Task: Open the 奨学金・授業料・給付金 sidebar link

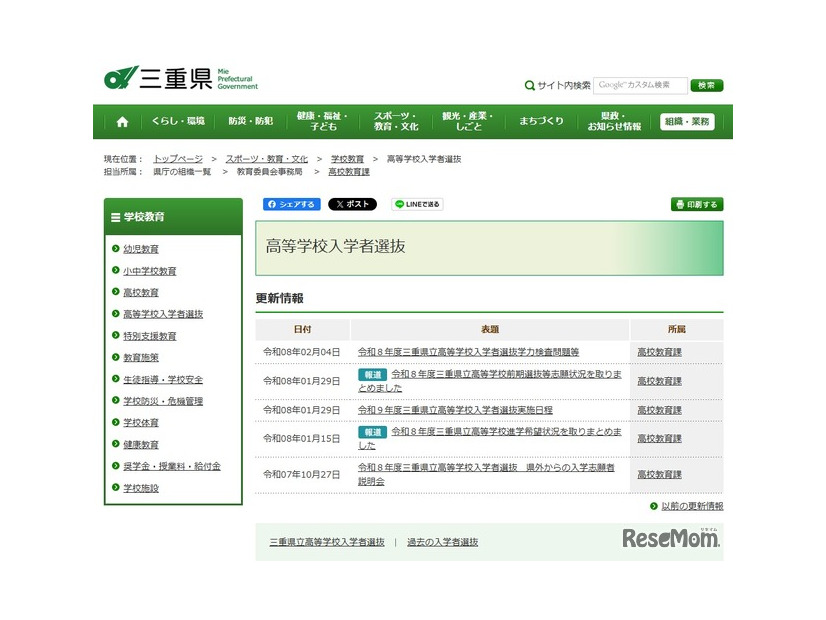Action: tap(172, 466)
